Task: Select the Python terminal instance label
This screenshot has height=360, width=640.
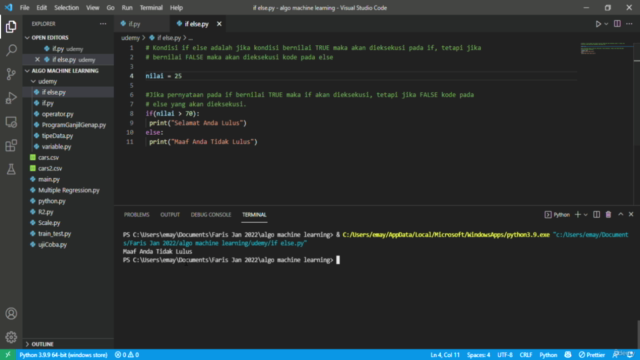Action: click(557, 215)
